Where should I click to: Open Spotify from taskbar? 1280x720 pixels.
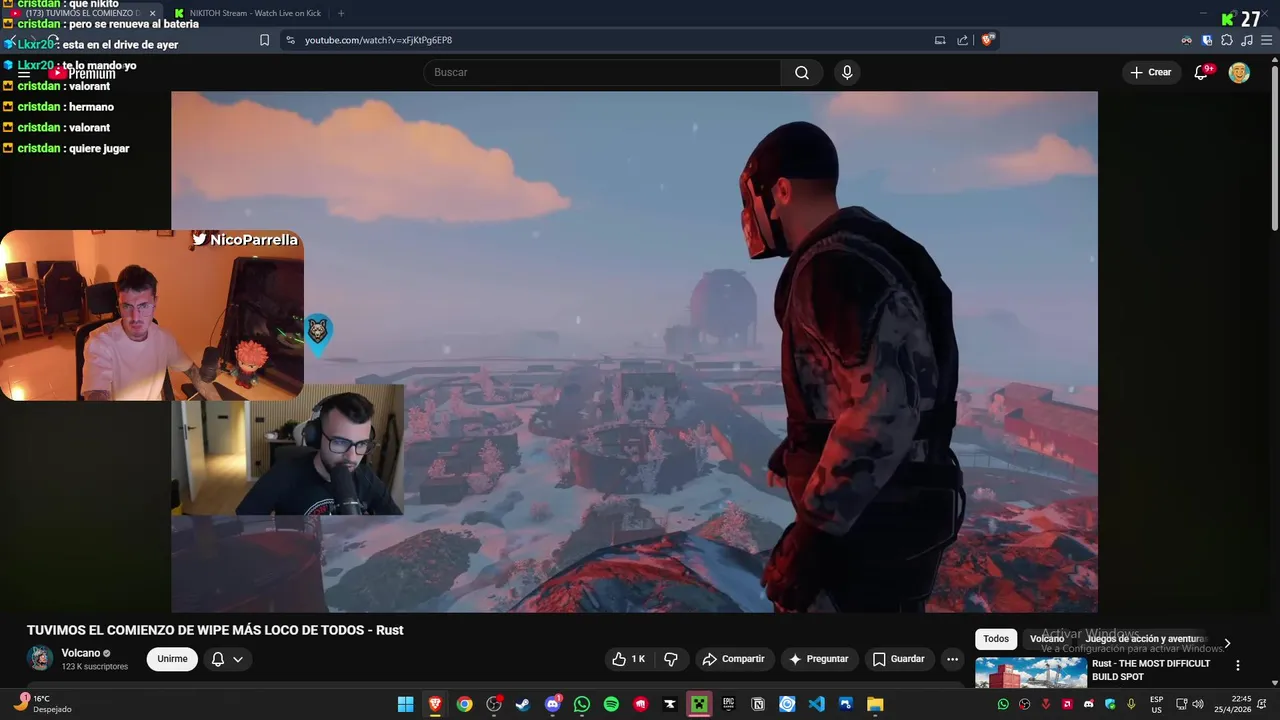point(611,704)
